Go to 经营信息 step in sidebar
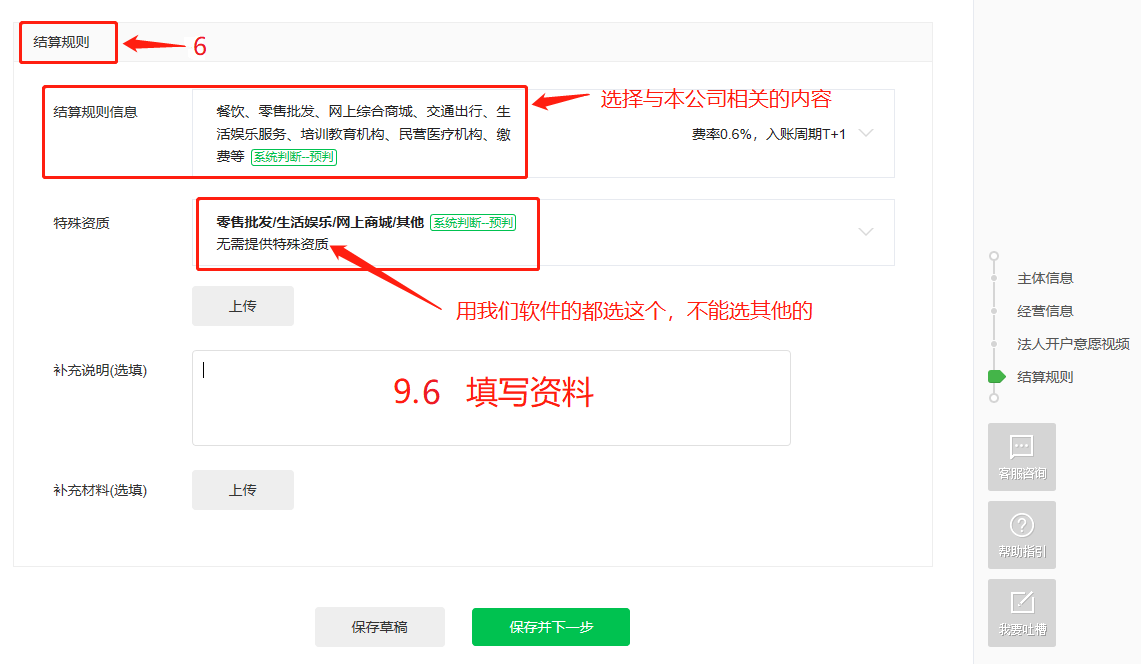Viewport: 1141px width, 664px height. point(1045,311)
